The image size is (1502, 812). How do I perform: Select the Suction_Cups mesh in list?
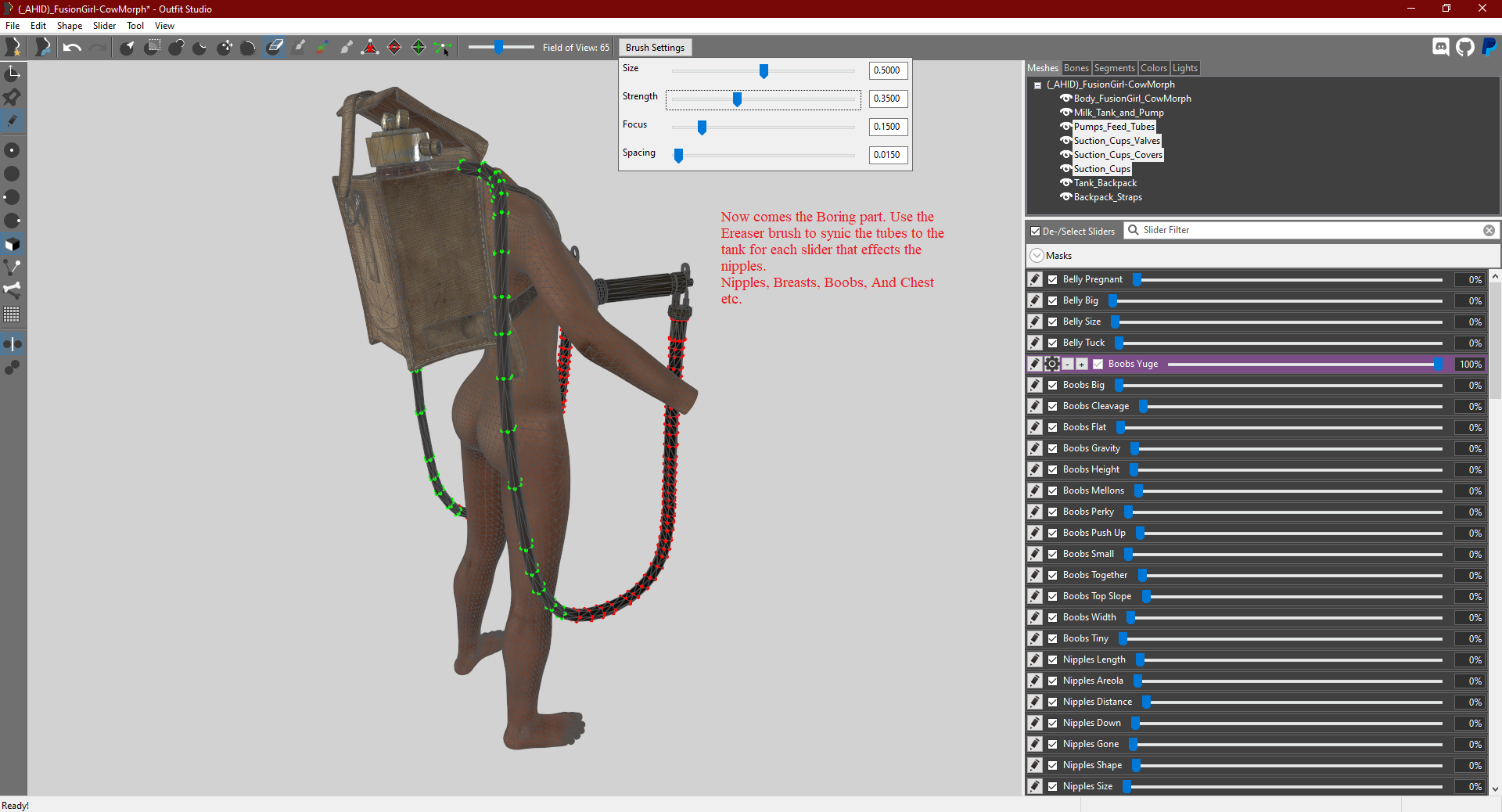click(x=1101, y=169)
